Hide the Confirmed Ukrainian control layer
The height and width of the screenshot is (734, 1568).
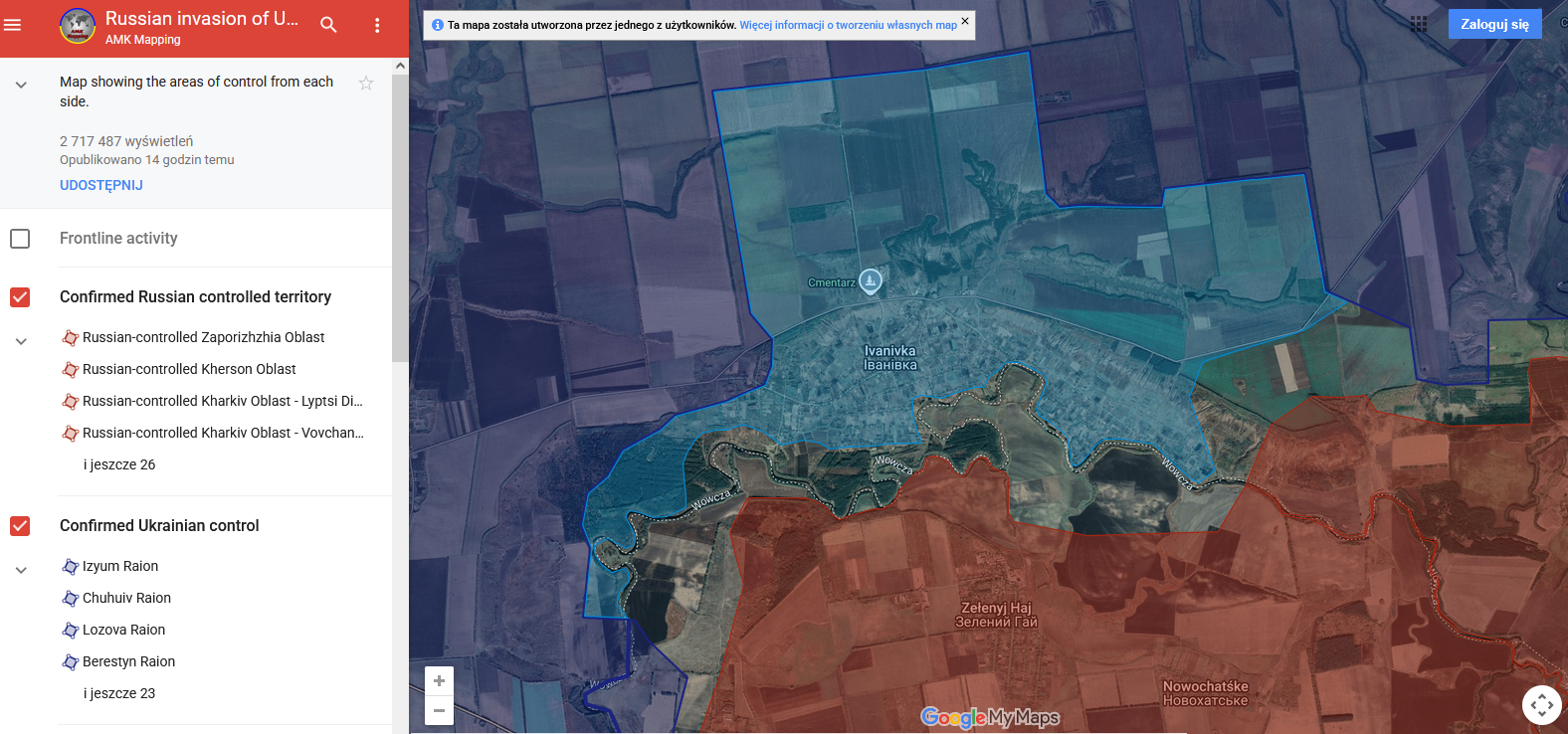click(20, 526)
